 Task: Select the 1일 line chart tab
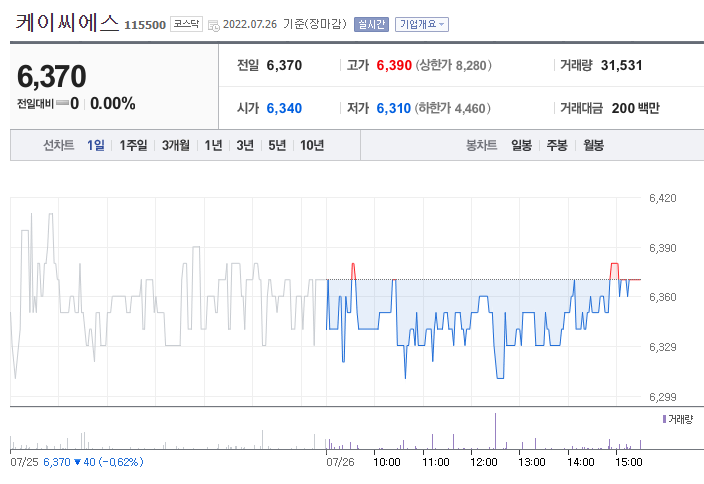96,145
